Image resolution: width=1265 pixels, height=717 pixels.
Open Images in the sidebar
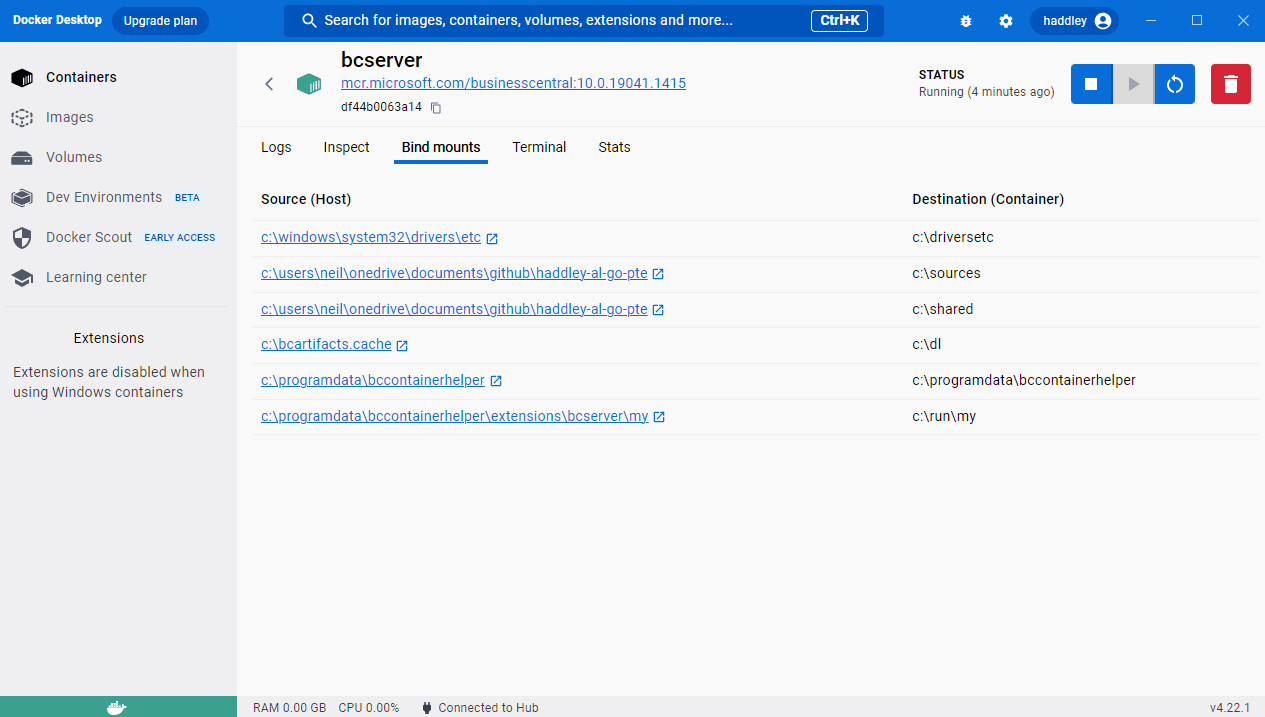(x=69, y=117)
